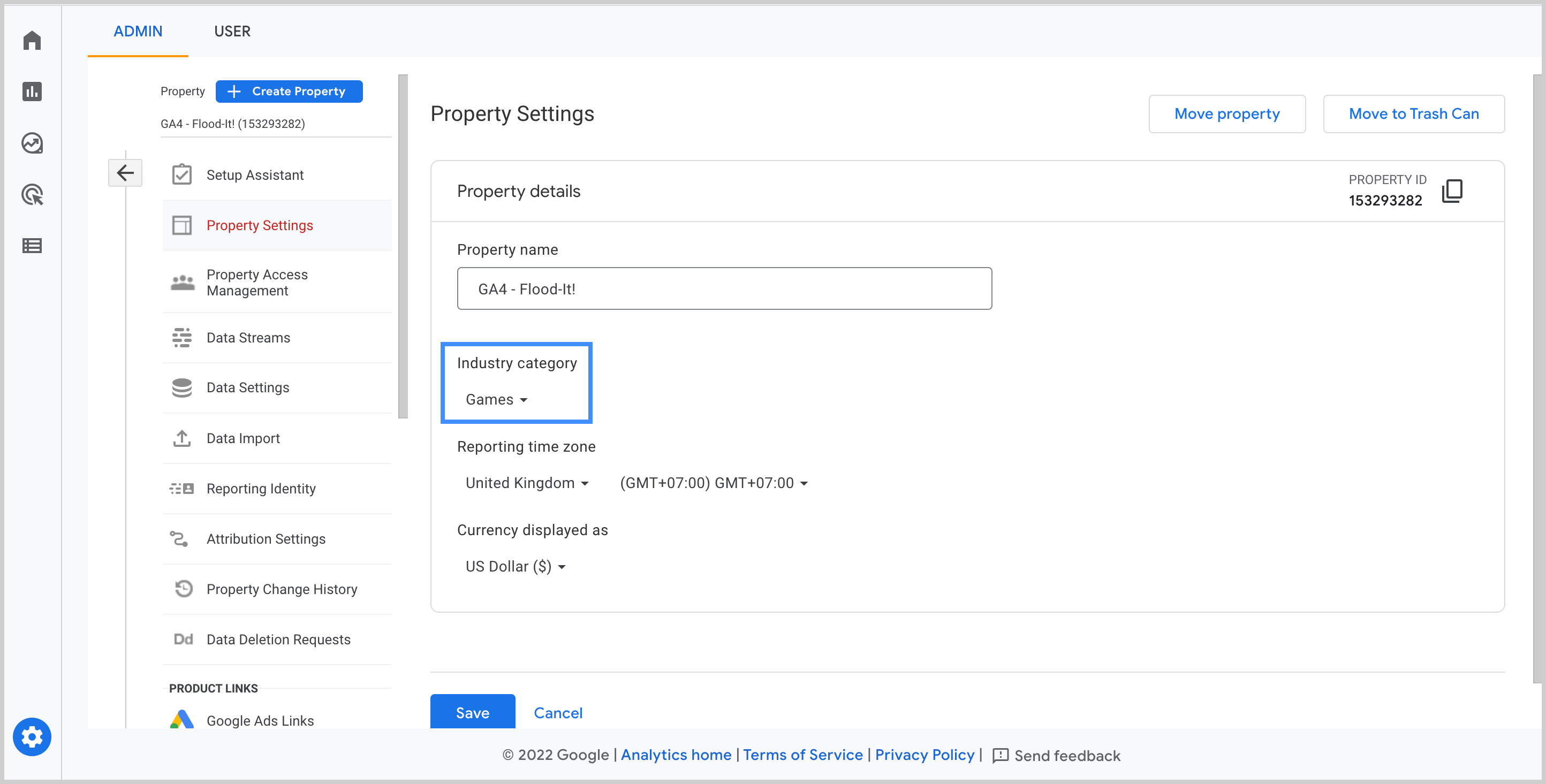Click the Create Property button
Screen dimensions: 1546x784
(x=289, y=91)
